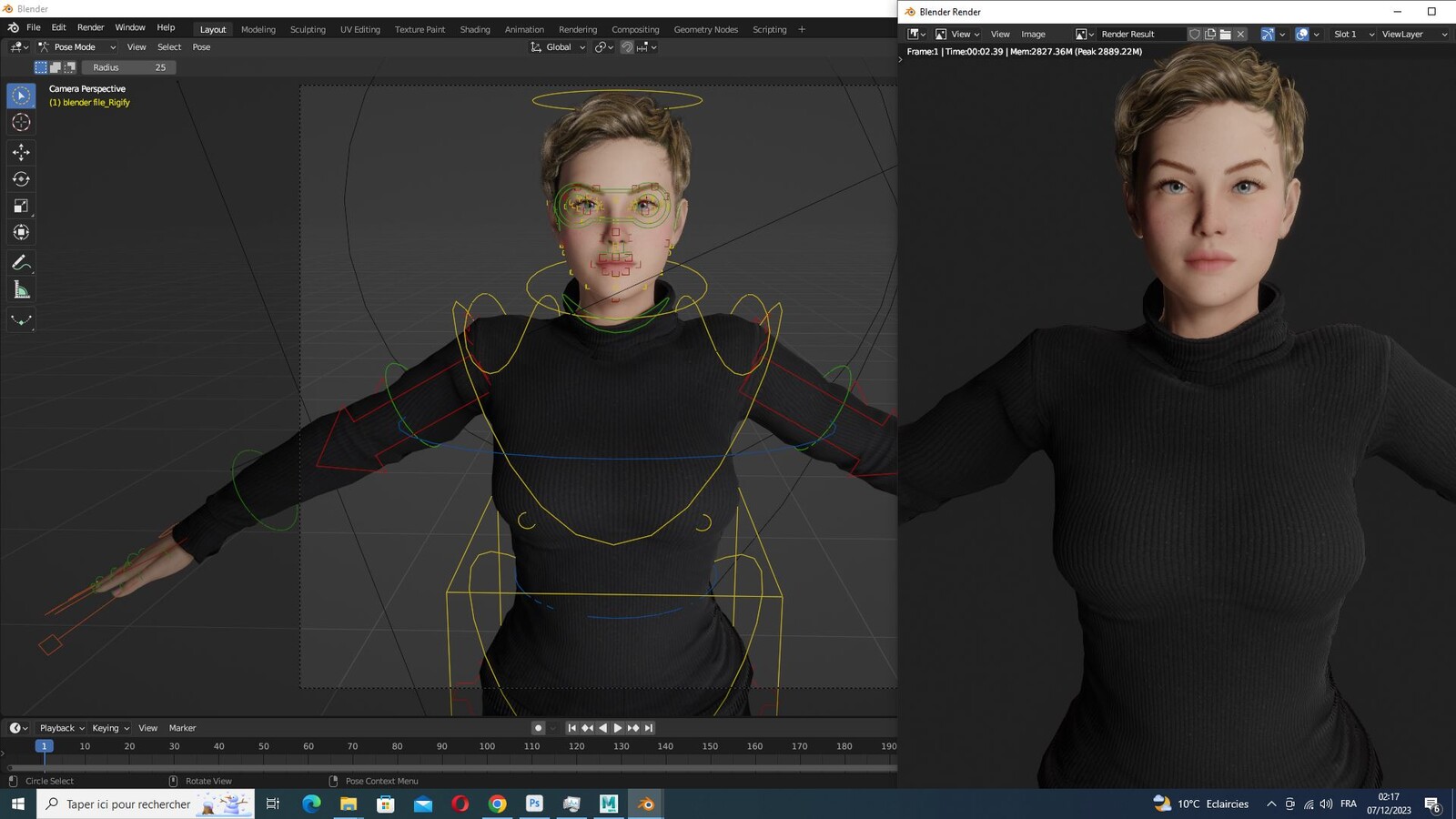Toggle gizmos in the Render window

point(1268,34)
